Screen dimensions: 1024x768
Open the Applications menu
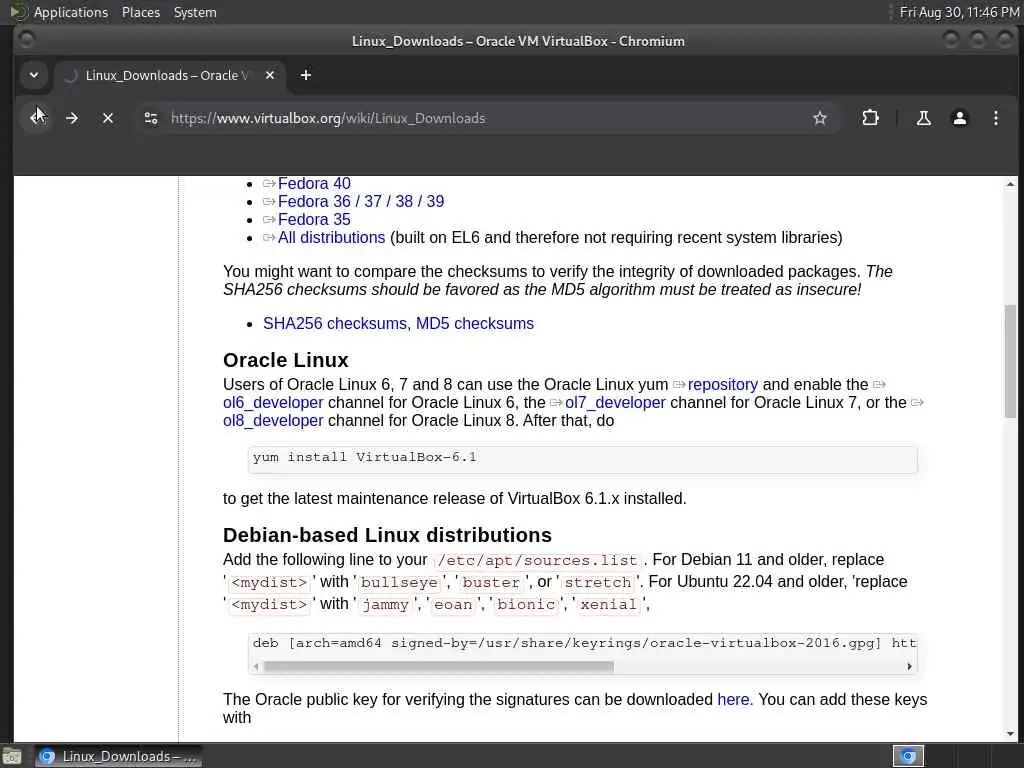coord(71,12)
